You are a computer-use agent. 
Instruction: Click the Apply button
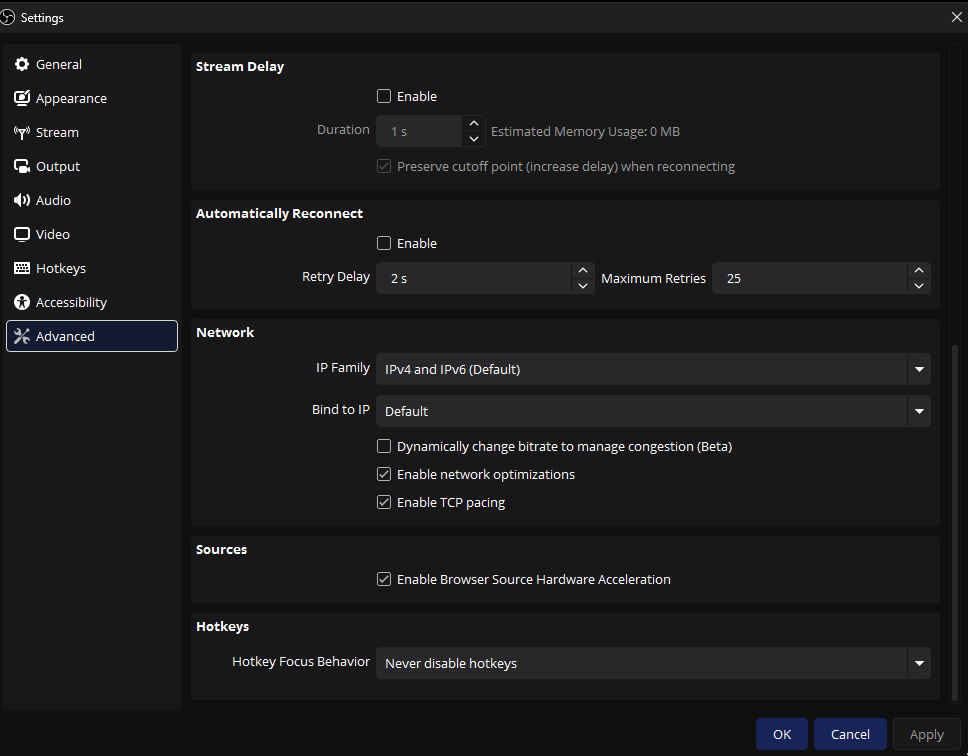pos(927,734)
